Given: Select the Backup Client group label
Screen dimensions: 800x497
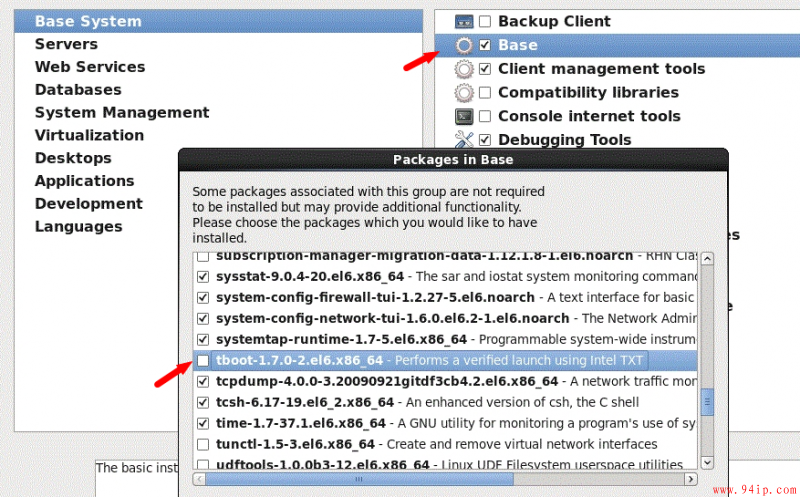Looking at the screenshot, I should coord(554,21).
